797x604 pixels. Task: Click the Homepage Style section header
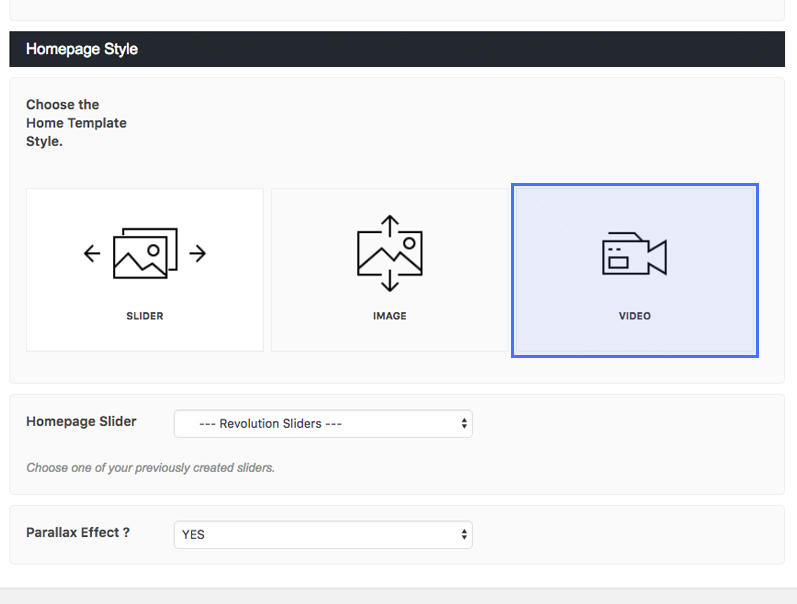pyautogui.click(x=82, y=49)
